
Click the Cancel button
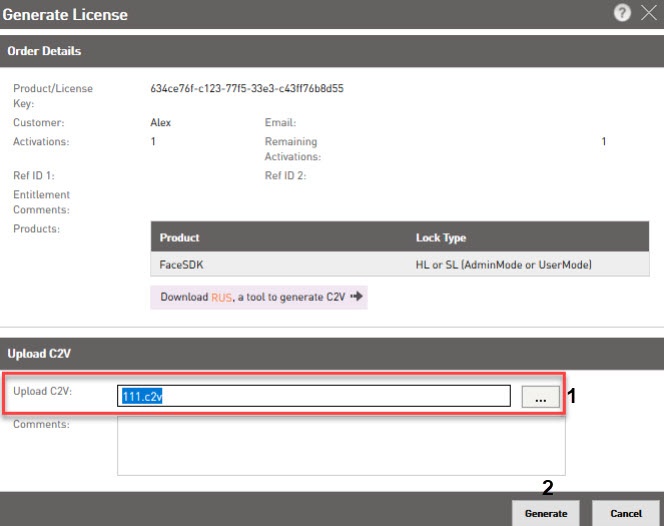[626, 513]
